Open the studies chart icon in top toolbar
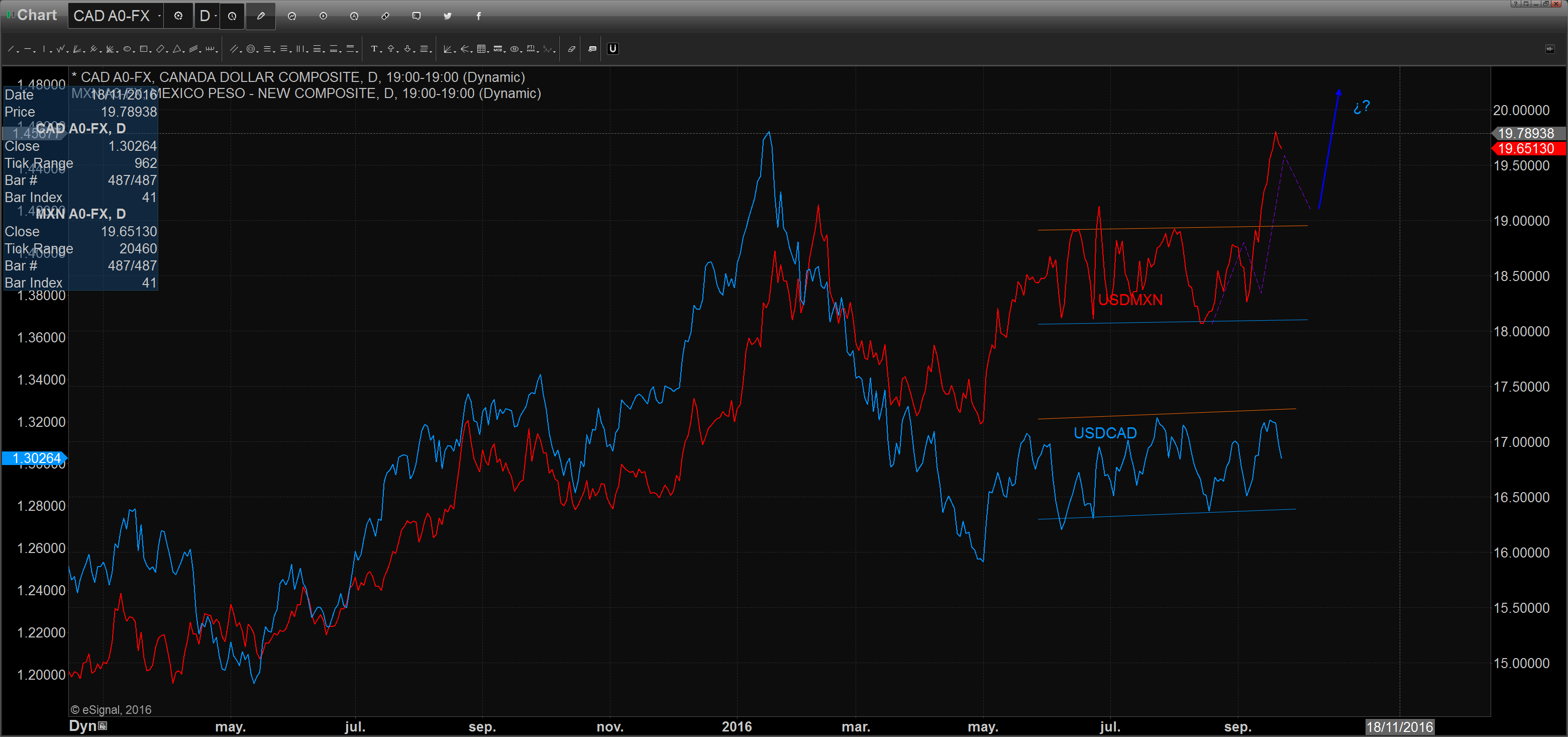 292,16
